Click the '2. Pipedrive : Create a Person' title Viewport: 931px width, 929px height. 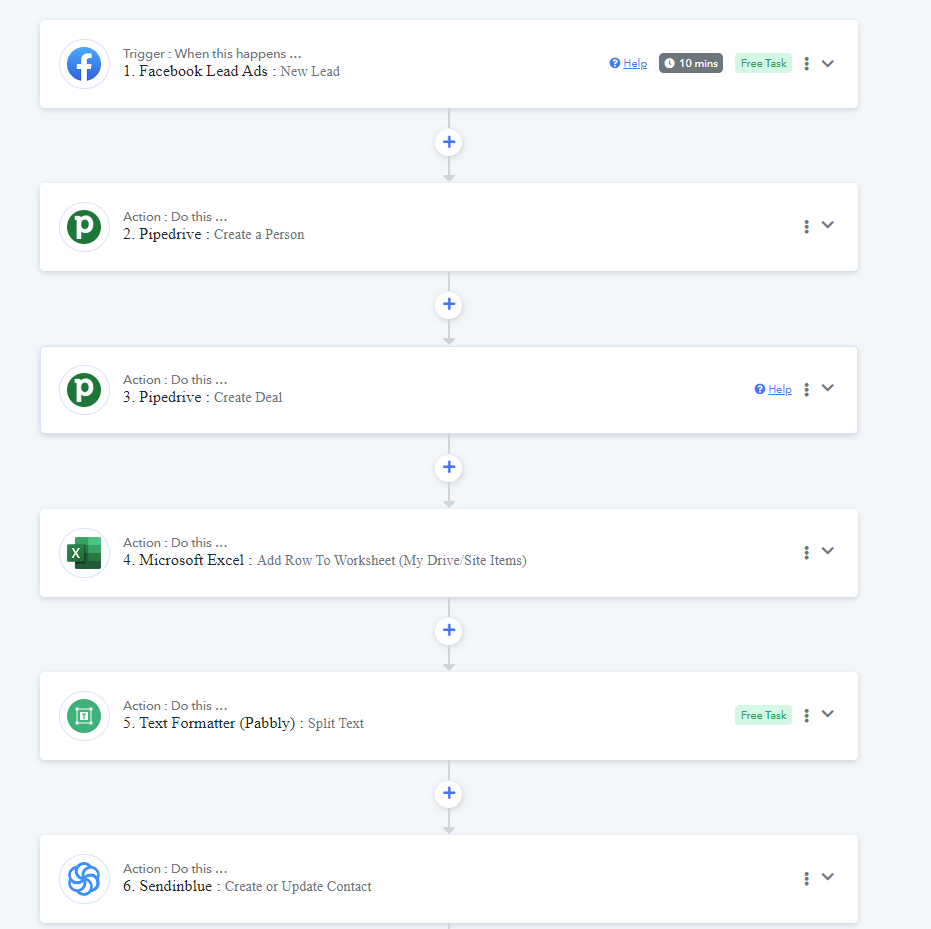214,234
